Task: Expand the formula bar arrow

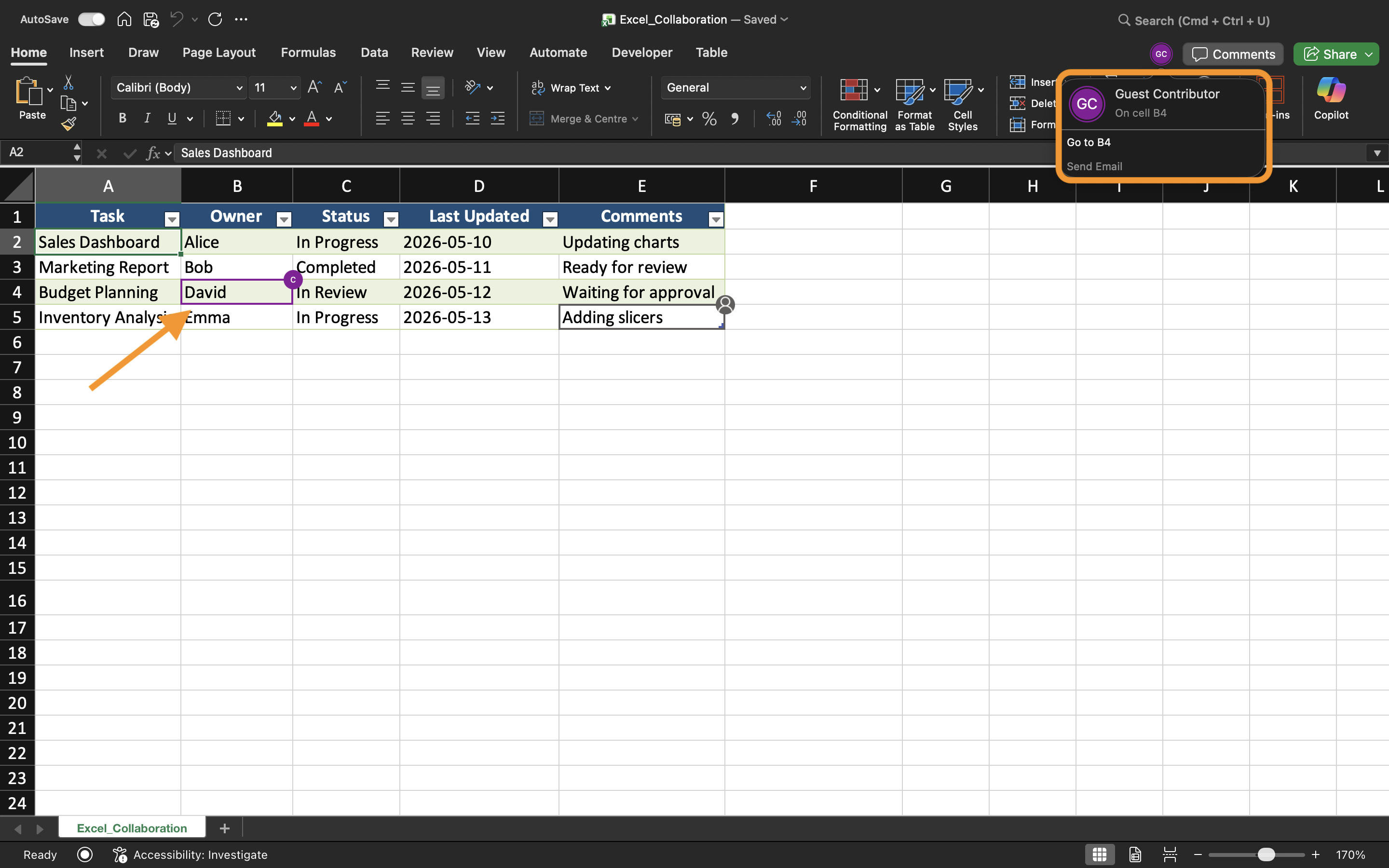Action: tap(1377, 153)
